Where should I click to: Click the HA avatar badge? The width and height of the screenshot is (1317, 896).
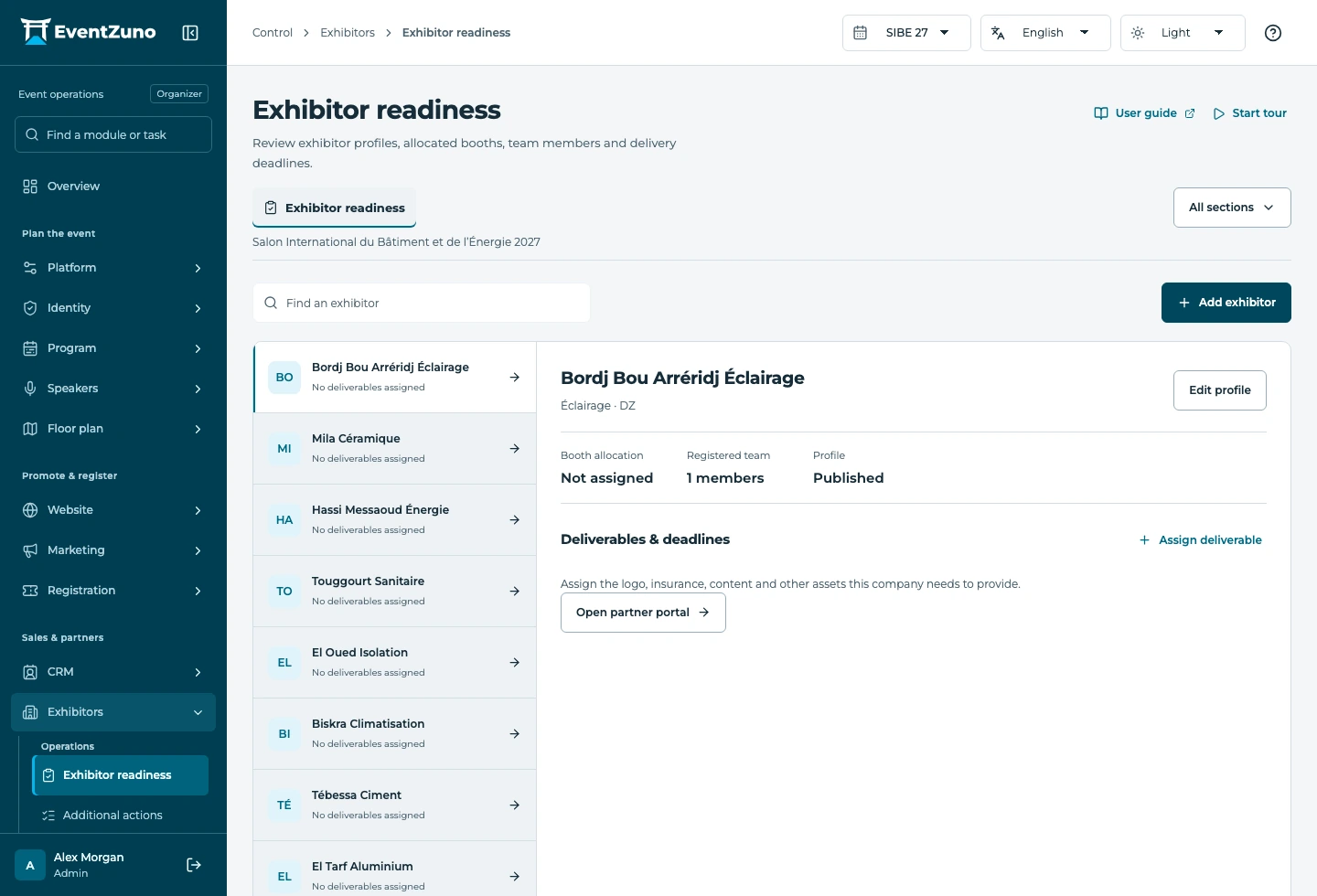[x=284, y=520]
